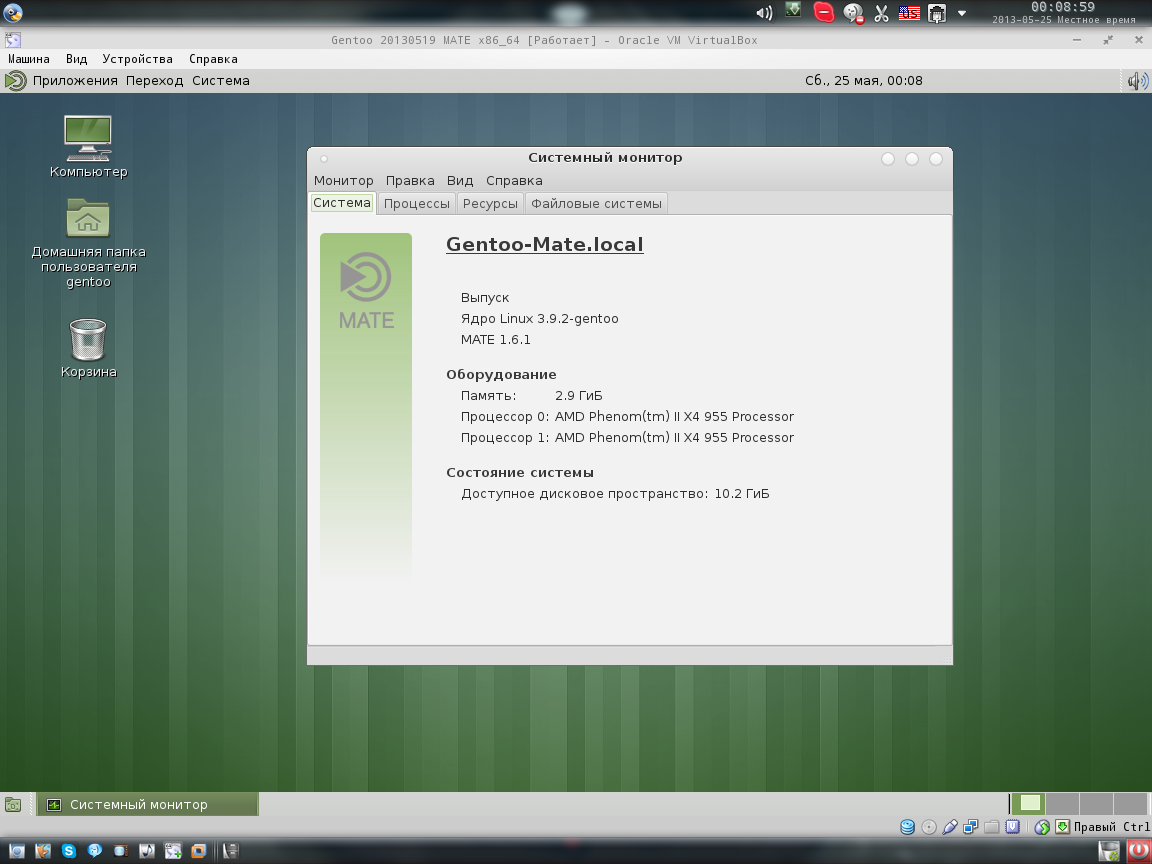The height and width of the screenshot is (864, 1152).
Task: Launch music note player from host taskbar
Action: (147, 851)
